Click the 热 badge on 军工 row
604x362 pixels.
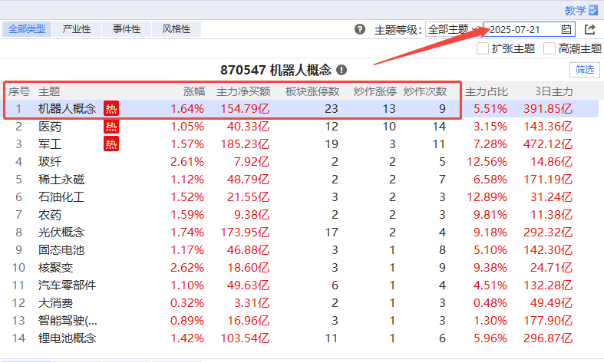point(111,144)
